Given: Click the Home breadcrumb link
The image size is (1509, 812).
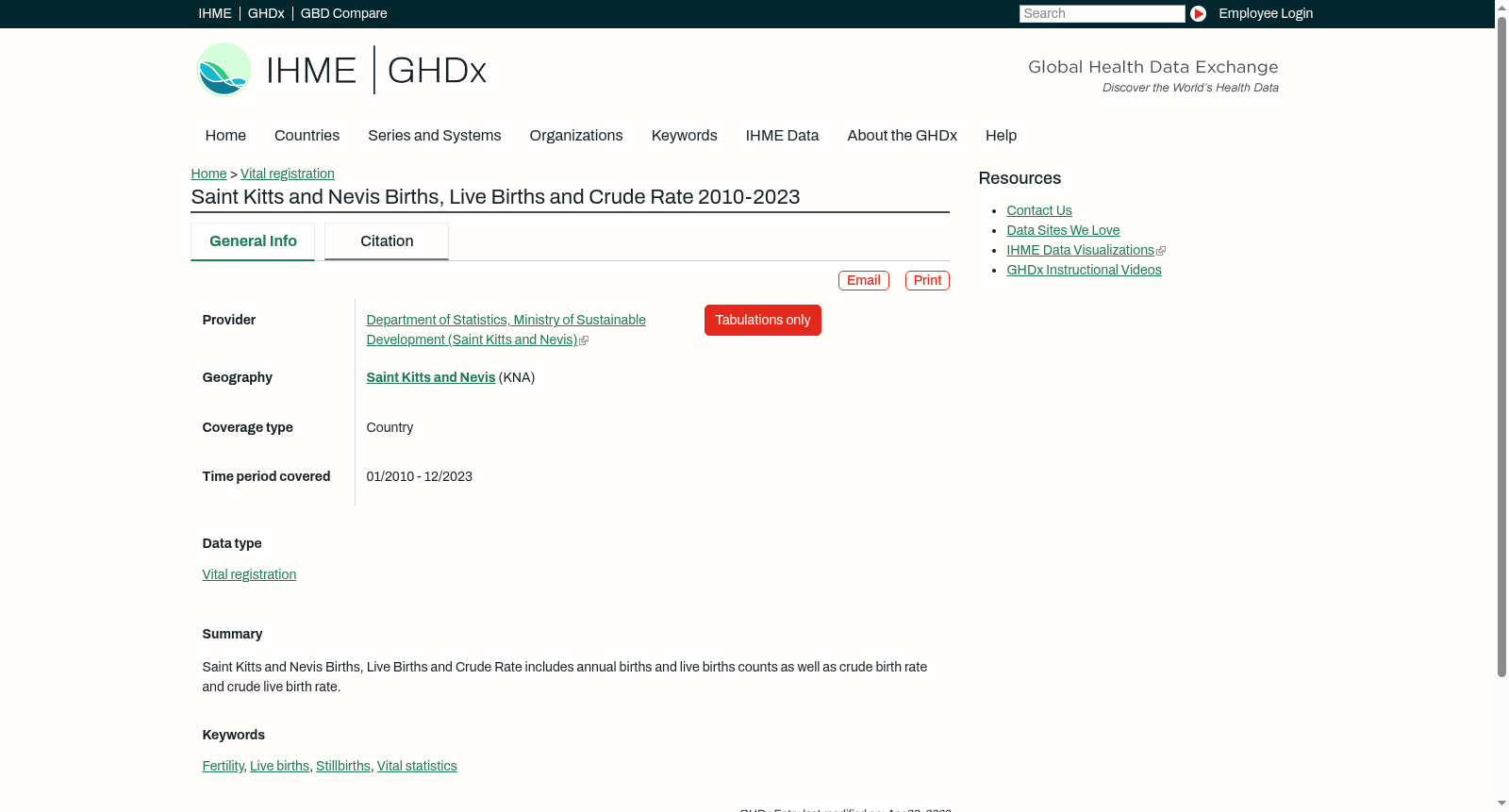Looking at the screenshot, I should pyautogui.click(x=208, y=174).
